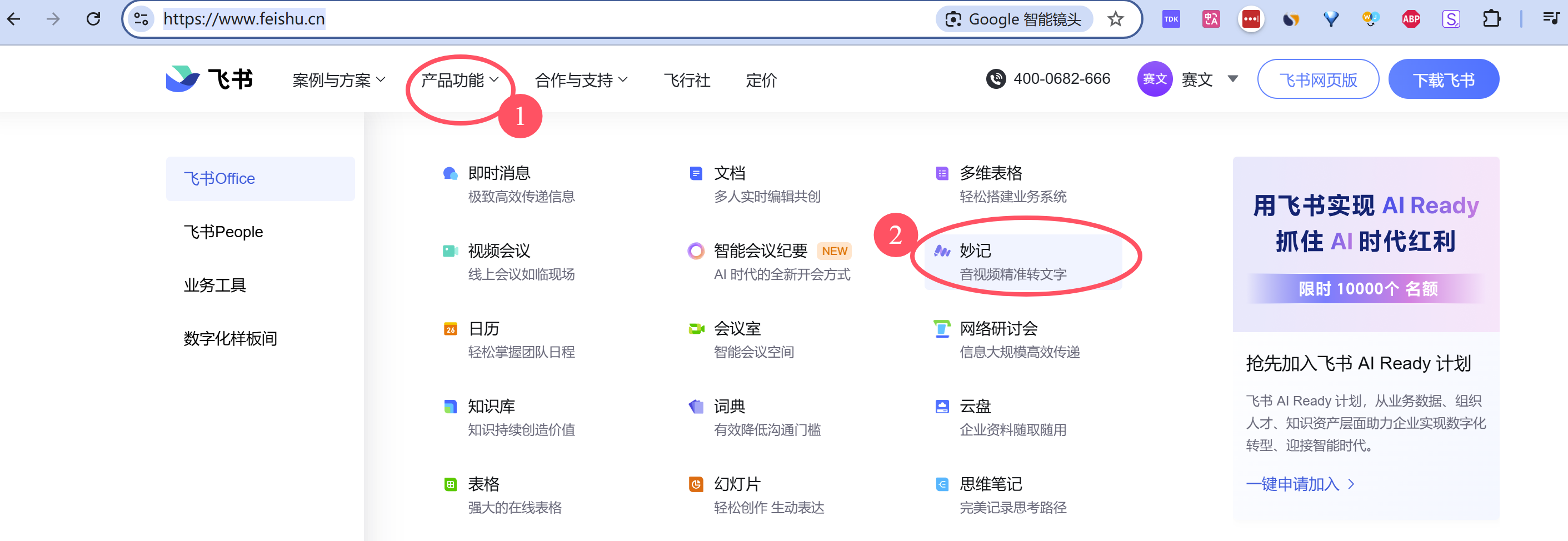Click text 轻松掌握团队日程
The image size is (1568, 541).
pos(521,352)
